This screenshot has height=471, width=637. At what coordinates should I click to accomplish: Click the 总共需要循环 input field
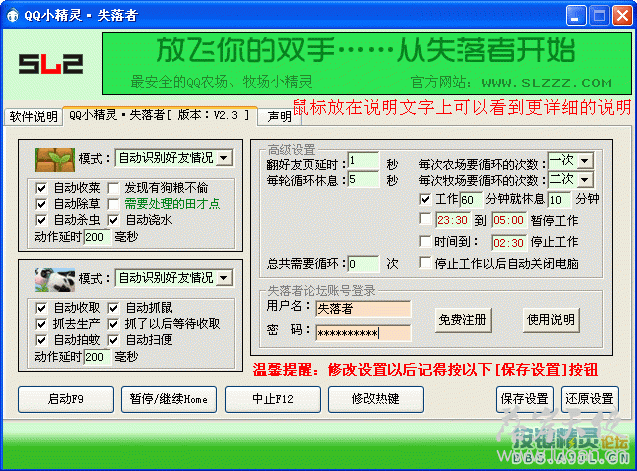pyautogui.click(x=363, y=264)
